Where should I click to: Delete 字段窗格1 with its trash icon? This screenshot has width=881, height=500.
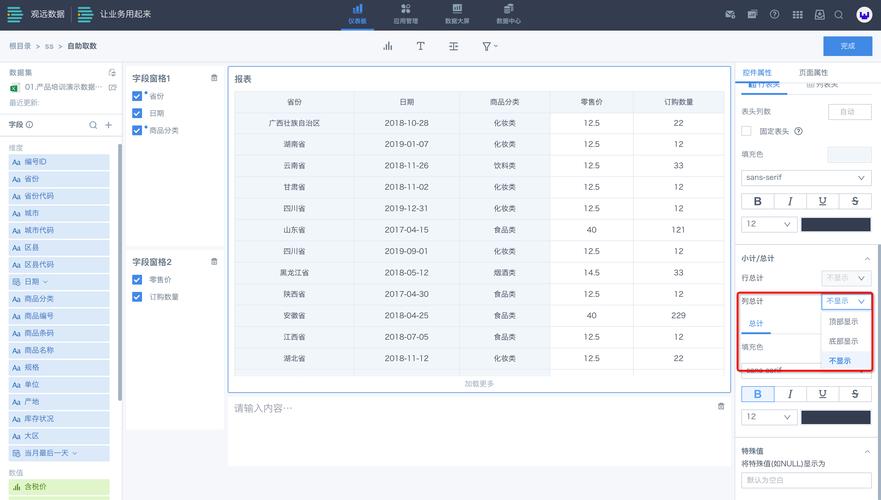(x=214, y=78)
